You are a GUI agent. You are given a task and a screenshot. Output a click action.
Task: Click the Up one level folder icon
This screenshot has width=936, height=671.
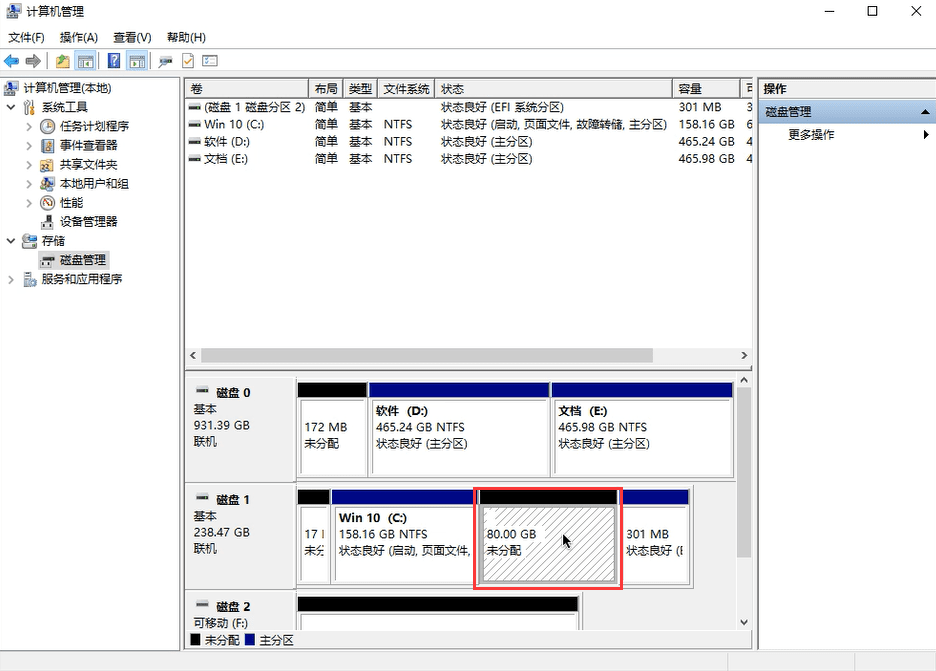[x=63, y=61]
